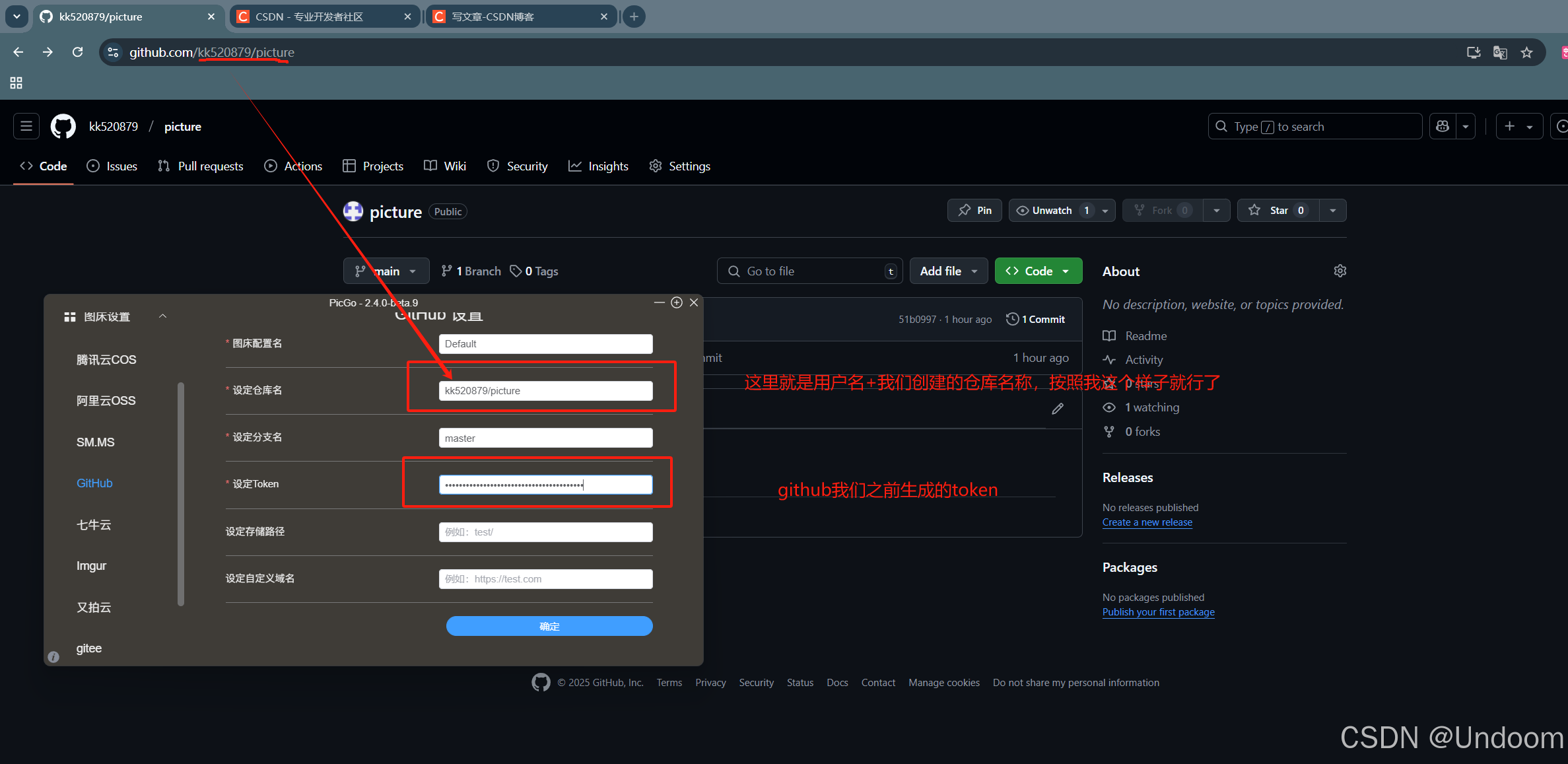Viewport: 1568px width, 764px height.
Task: Collapse the 图床设置 section in PicGo
Action: 162,316
